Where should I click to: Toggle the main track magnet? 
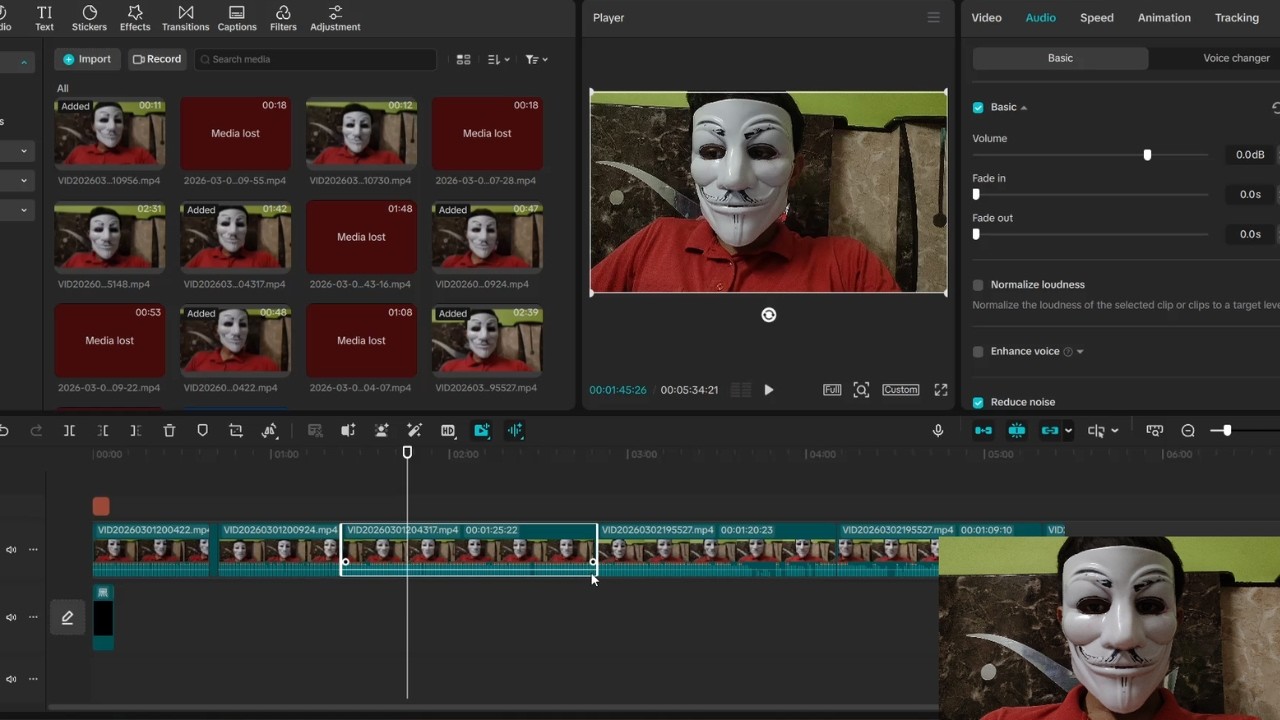983,431
